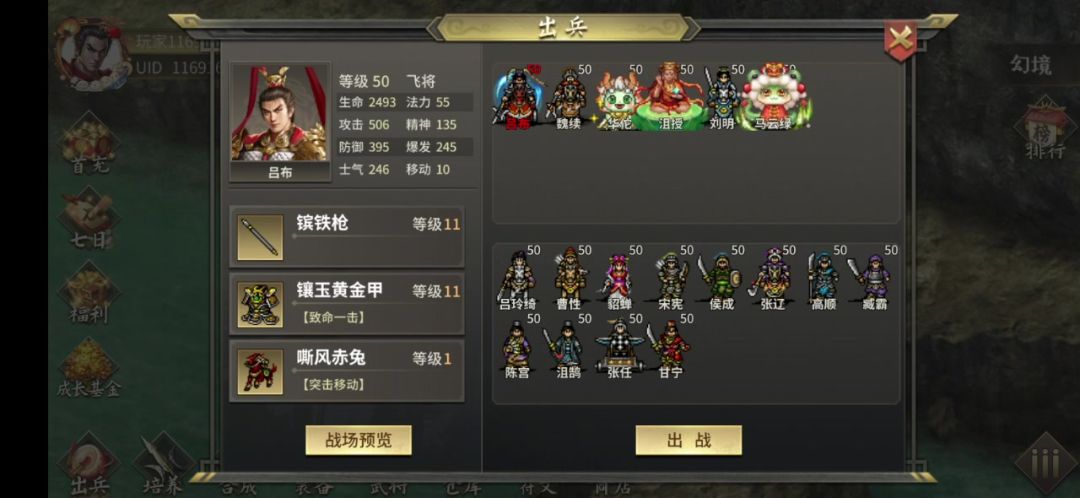Open the 嘶风赤兔 mount slot
Image resolution: width=1080 pixels, height=498 pixels.
pyautogui.click(x=346, y=371)
